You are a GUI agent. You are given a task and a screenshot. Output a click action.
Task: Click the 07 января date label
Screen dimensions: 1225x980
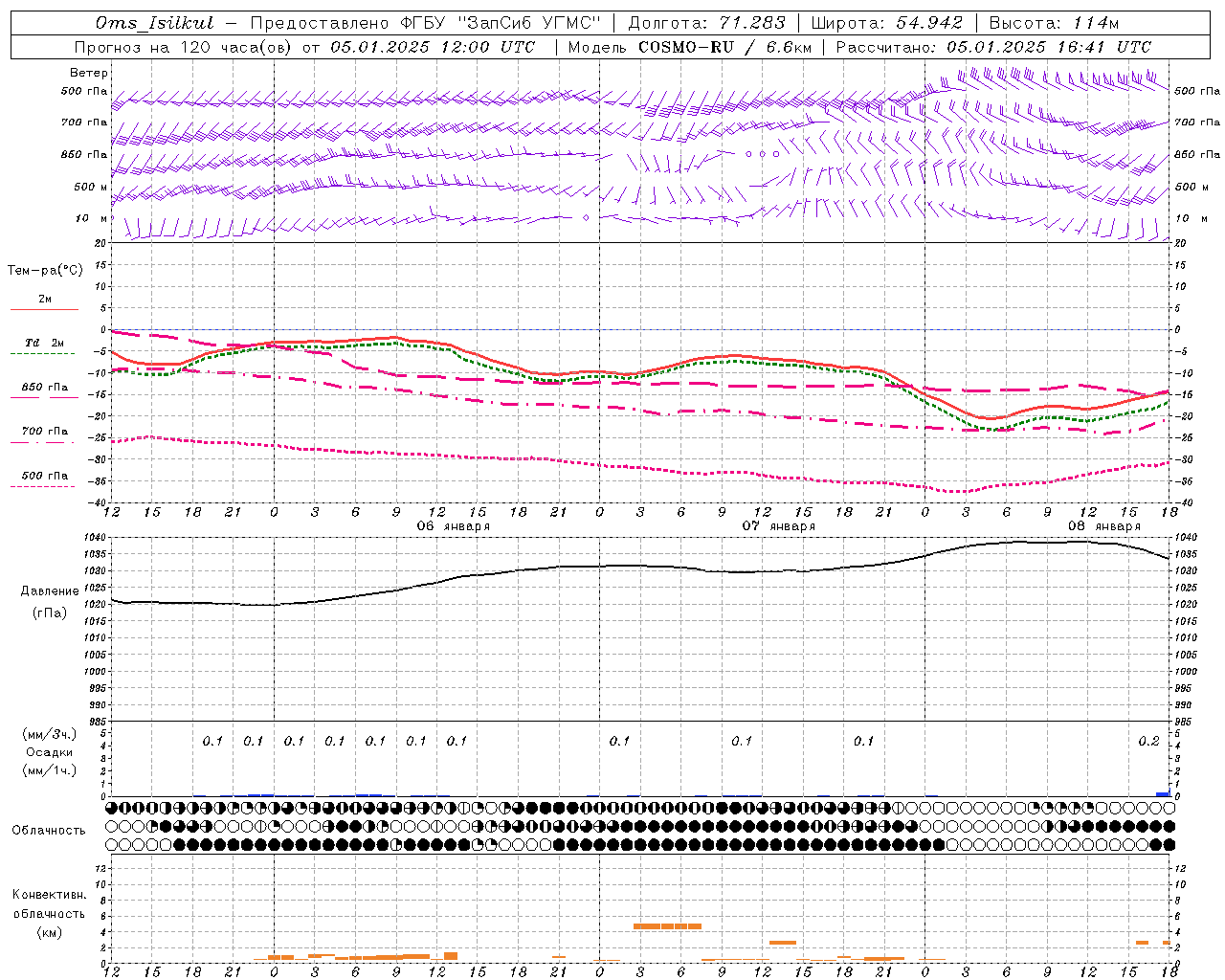coord(779,526)
